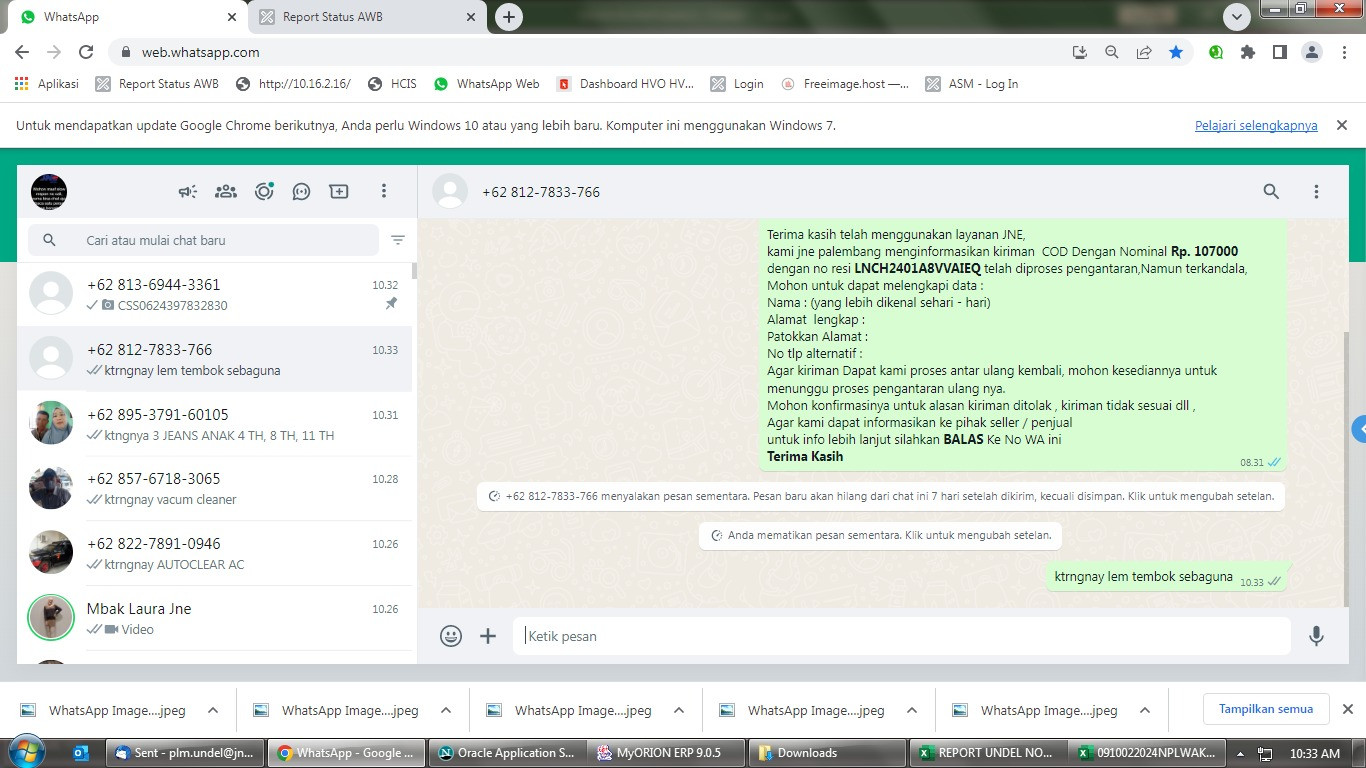Expand options for fourth WhatsApp Image download
The image size is (1366, 768).
(912, 710)
